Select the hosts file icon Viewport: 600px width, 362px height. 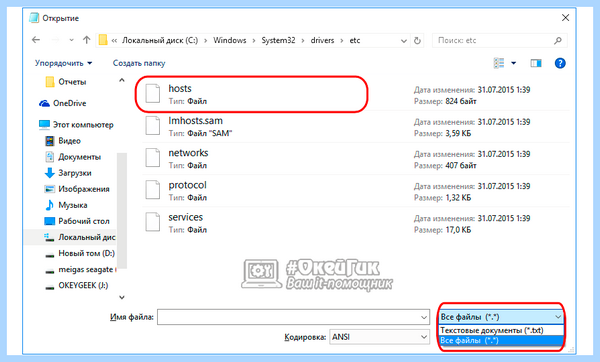click(153, 94)
